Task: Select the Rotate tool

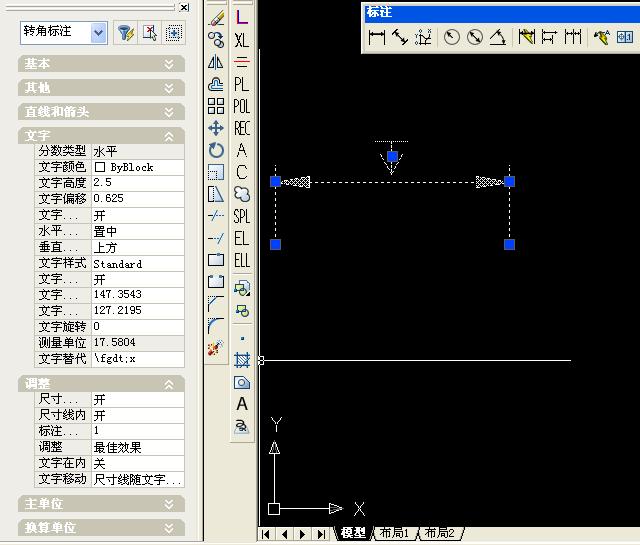Action: 216,150
